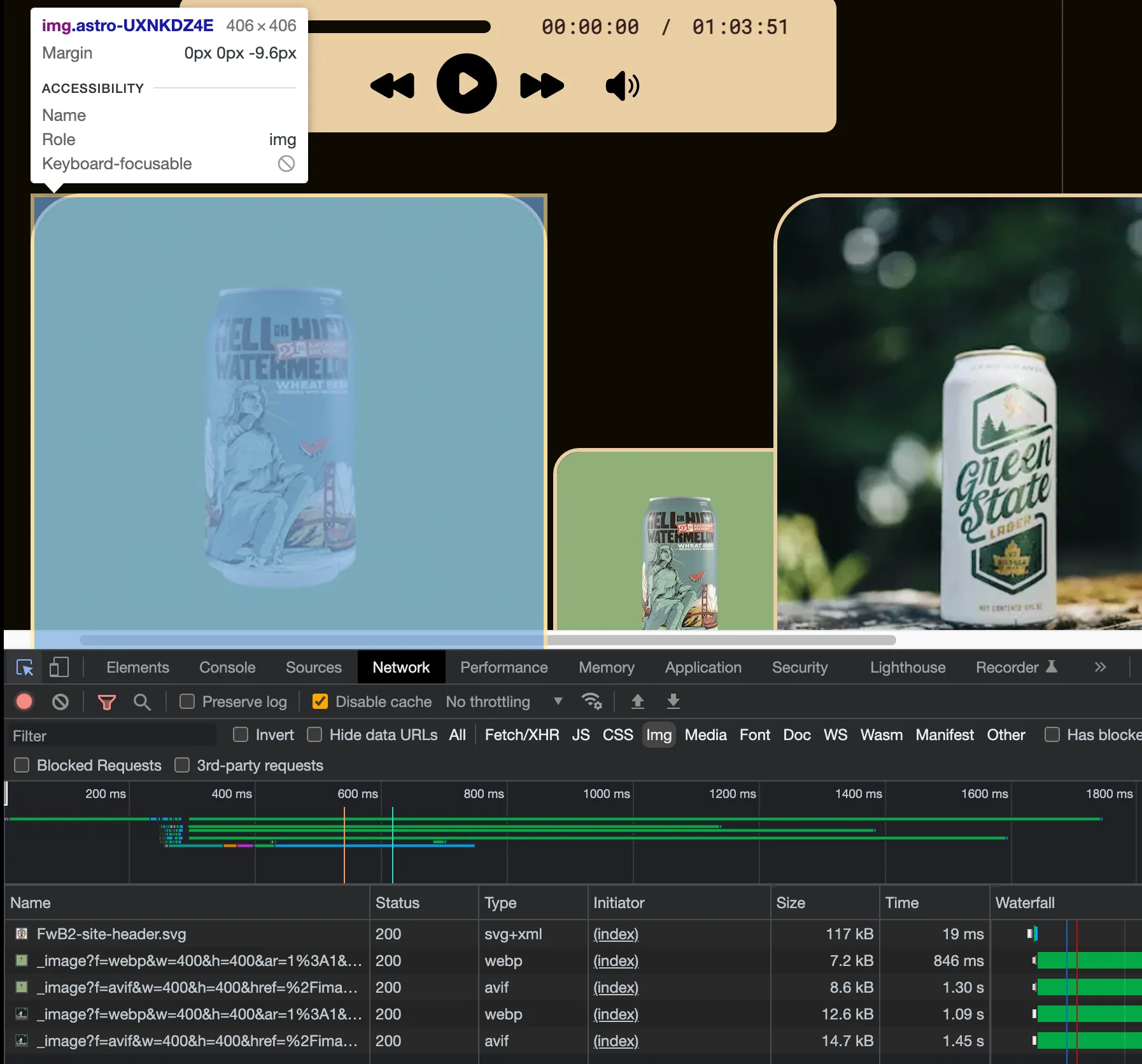Open the network filter funnel icon
The width and height of the screenshot is (1142, 1064).
pos(106,701)
